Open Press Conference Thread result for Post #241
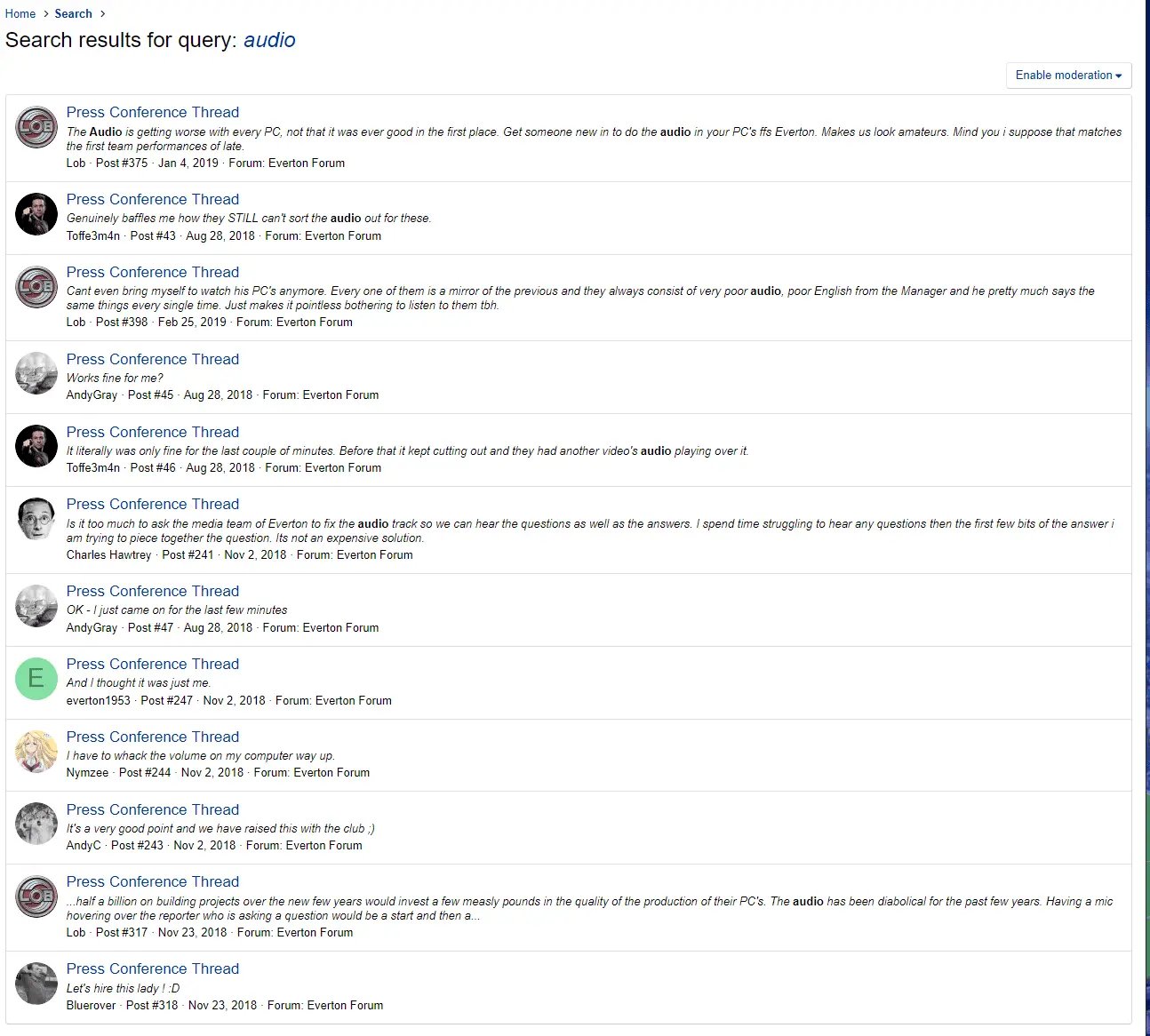The image size is (1150, 1036). 153,504
